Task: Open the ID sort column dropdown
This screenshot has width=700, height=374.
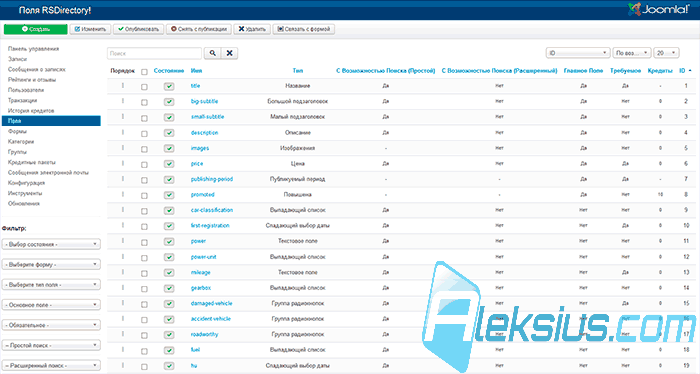Action: (x=578, y=53)
